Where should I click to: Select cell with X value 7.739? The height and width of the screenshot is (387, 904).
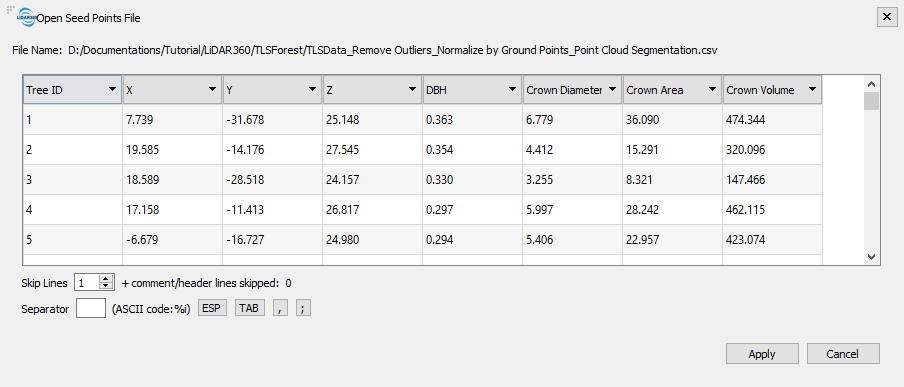point(172,119)
